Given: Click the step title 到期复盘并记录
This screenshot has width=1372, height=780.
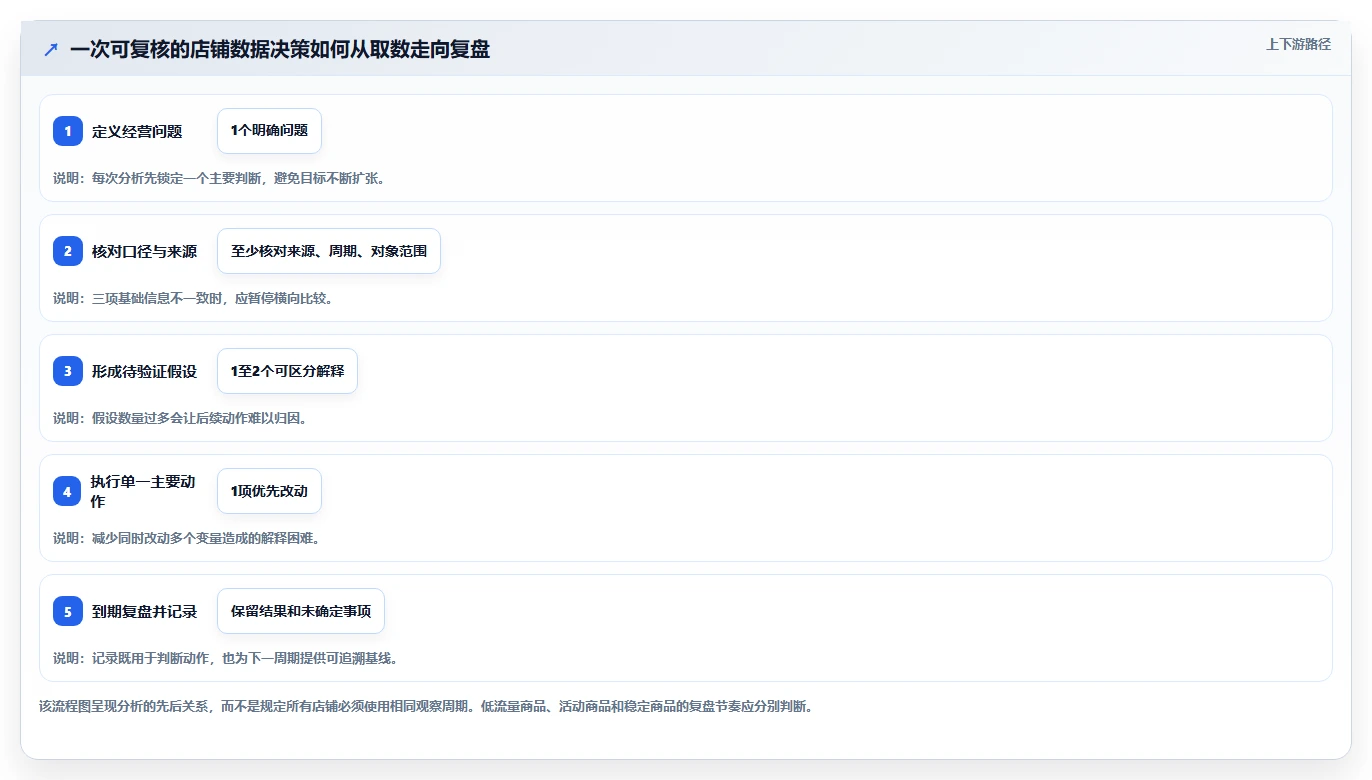Looking at the screenshot, I should [x=145, y=611].
